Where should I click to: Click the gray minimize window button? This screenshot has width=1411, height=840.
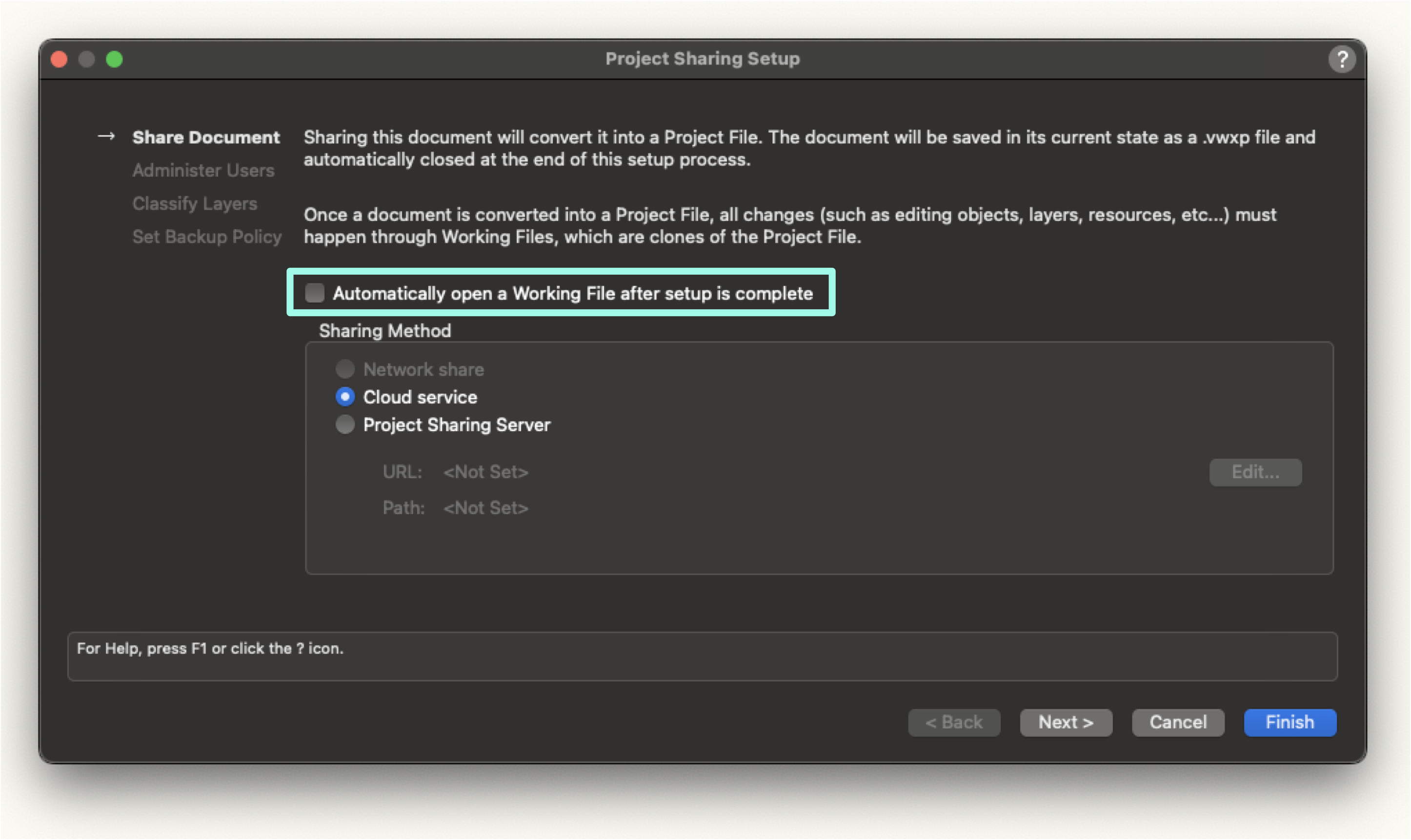[86, 59]
